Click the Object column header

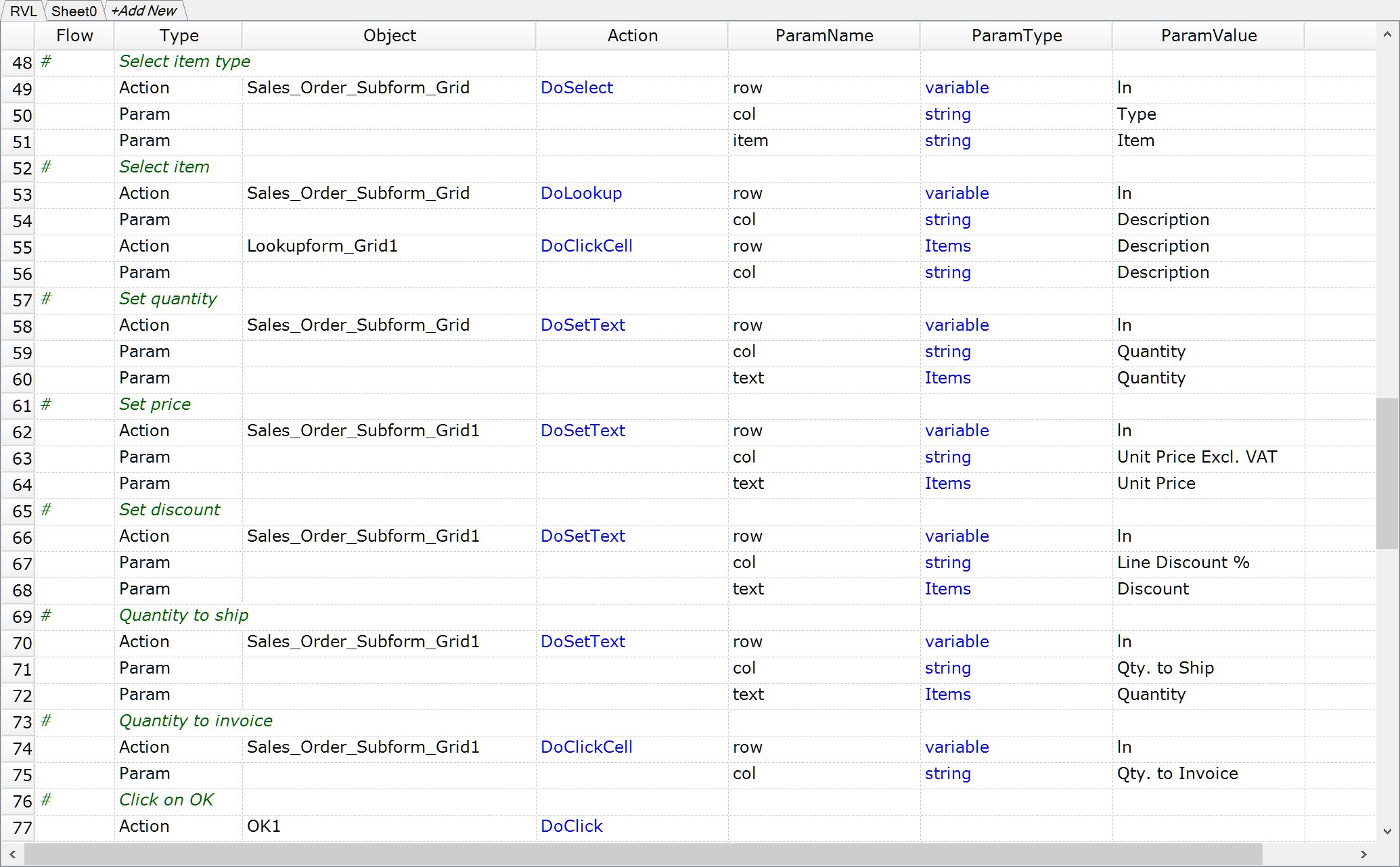click(389, 36)
